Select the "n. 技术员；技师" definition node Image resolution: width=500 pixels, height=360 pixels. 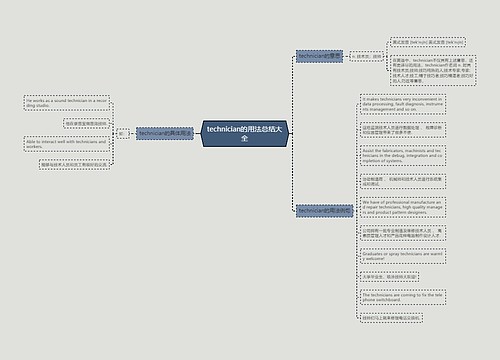pyautogui.click(x=366, y=56)
